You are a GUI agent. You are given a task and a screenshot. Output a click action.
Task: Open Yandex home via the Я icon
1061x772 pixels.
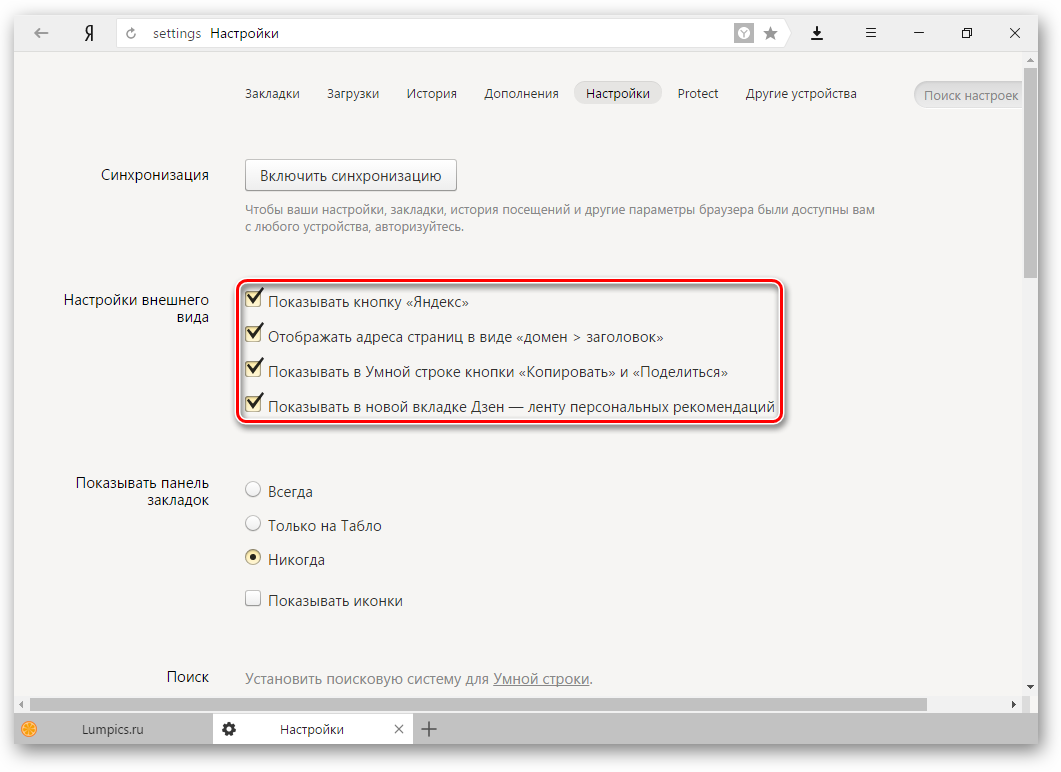tap(89, 33)
